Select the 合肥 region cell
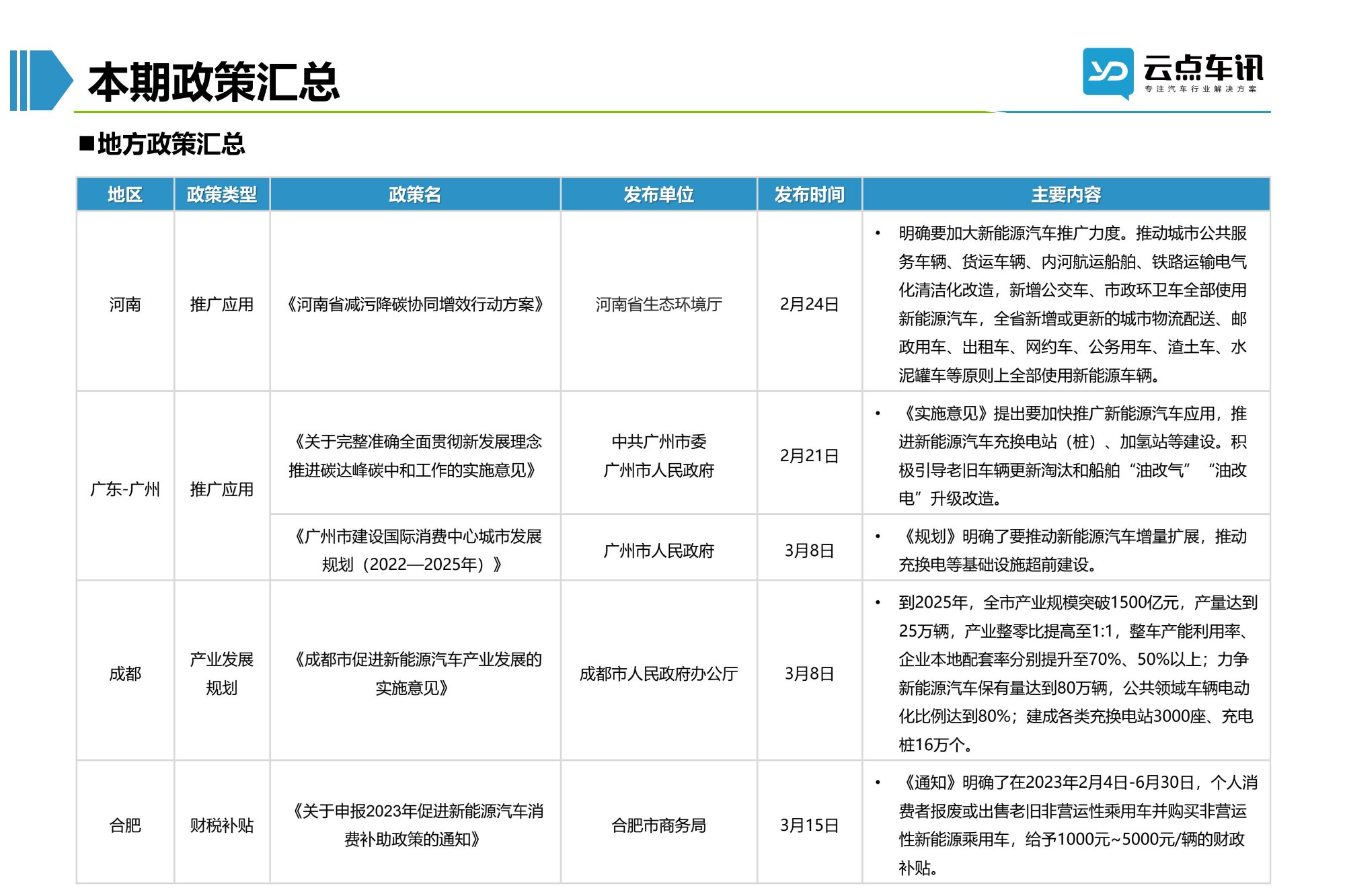The width and height of the screenshot is (1345, 896). (125, 825)
